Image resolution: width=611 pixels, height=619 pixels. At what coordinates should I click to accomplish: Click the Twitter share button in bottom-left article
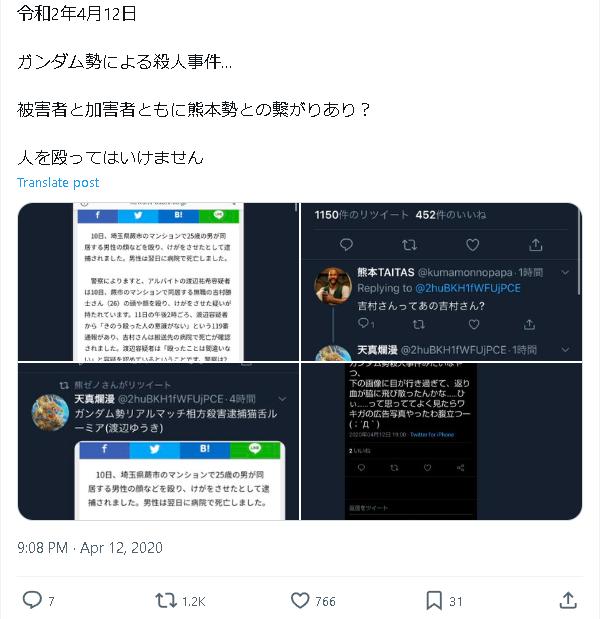154,450
